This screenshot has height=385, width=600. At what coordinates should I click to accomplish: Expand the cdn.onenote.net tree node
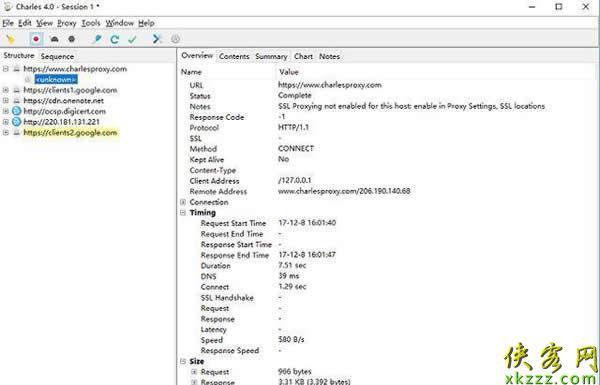[6, 101]
